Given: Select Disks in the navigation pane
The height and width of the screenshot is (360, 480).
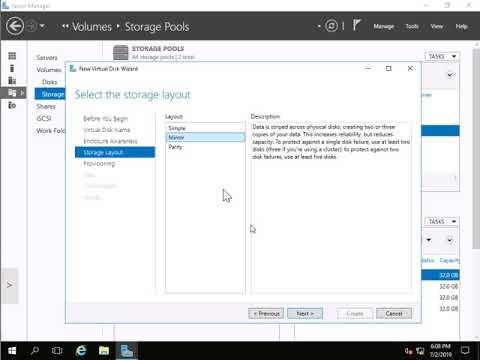Looking at the screenshot, I should pos(49,82).
